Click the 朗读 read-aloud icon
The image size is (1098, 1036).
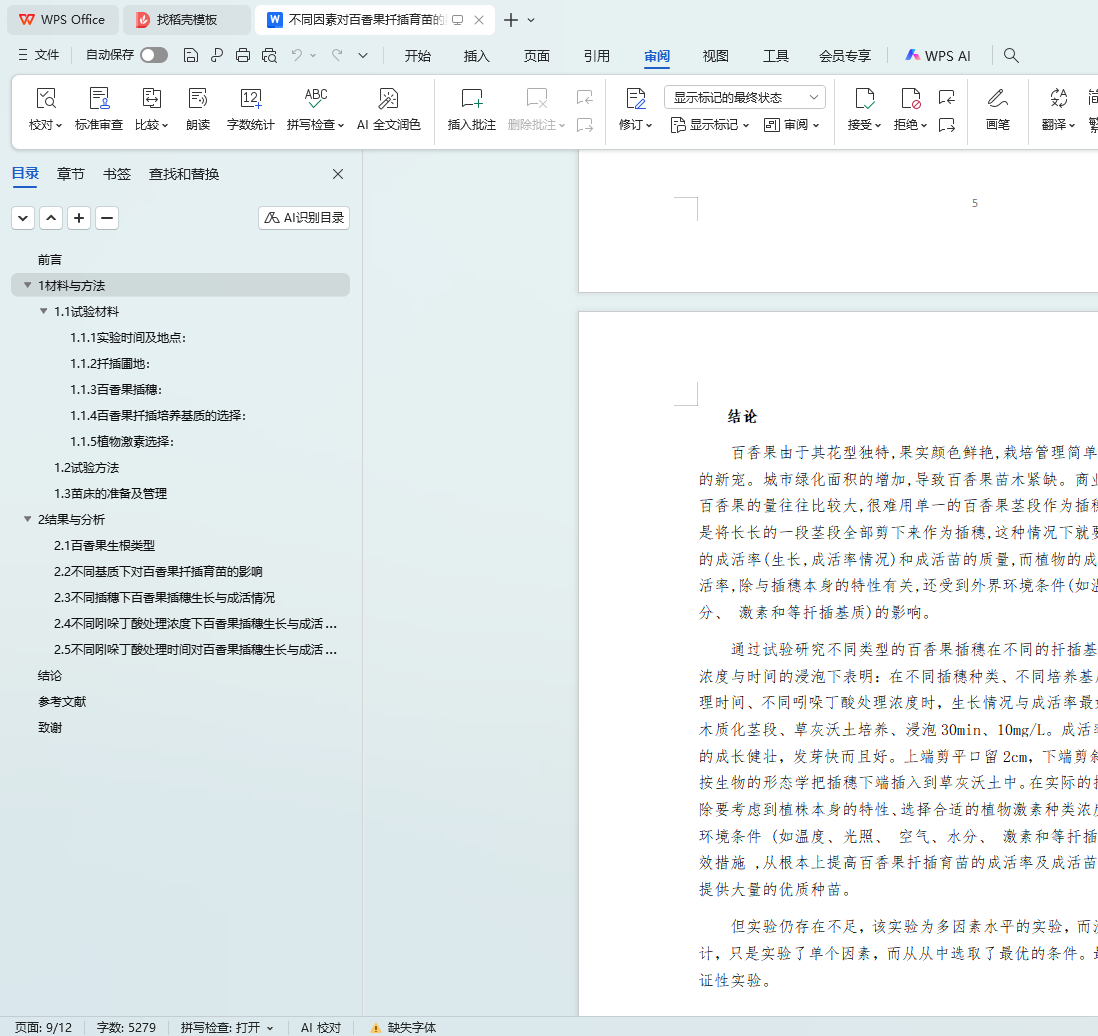coord(198,99)
